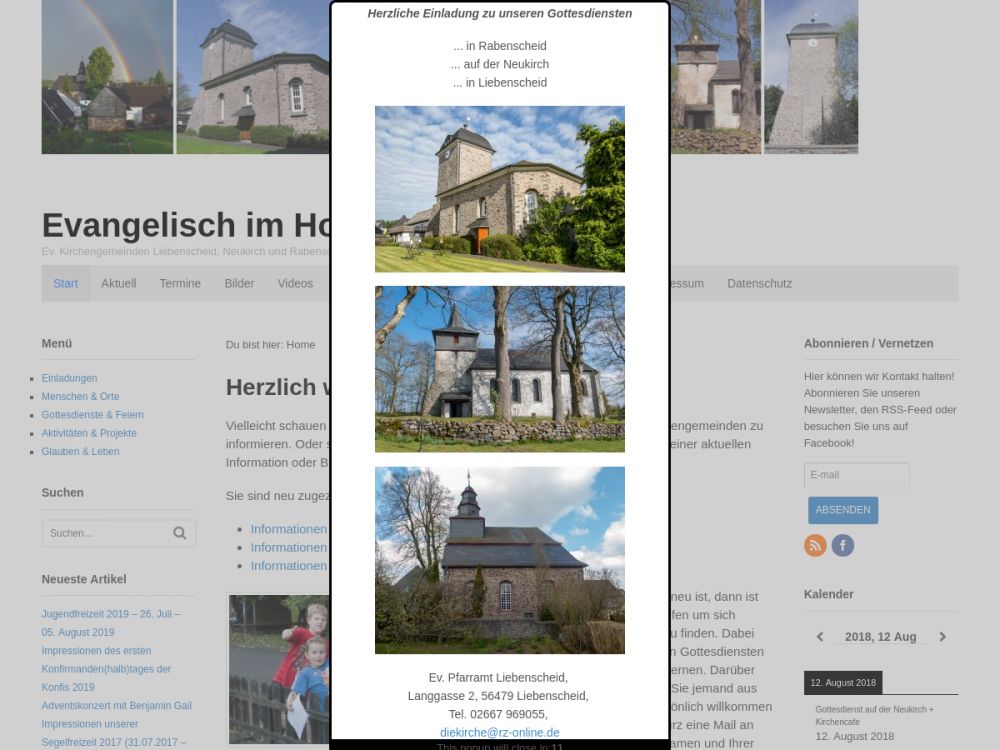Click the Suchen search field
This screenshot has width=1000, height=750.
(105, 533)
